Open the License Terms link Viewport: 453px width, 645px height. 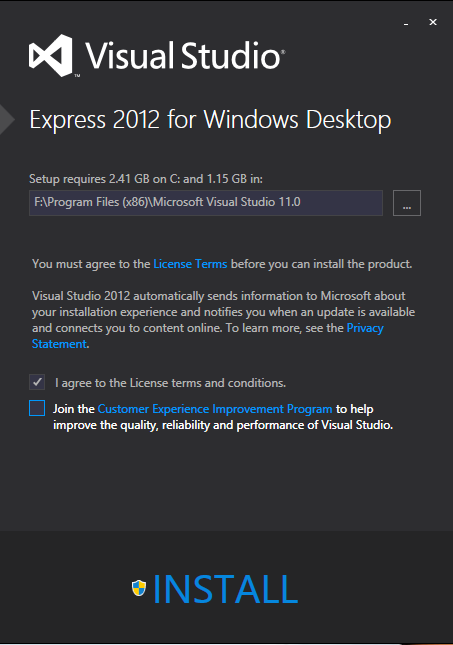coord(190,264)
